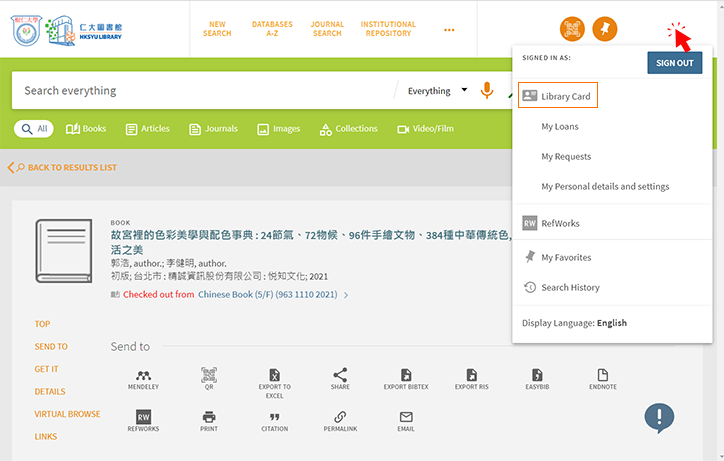
Task: Click the Share icon
Action: (x=340, y=377)
